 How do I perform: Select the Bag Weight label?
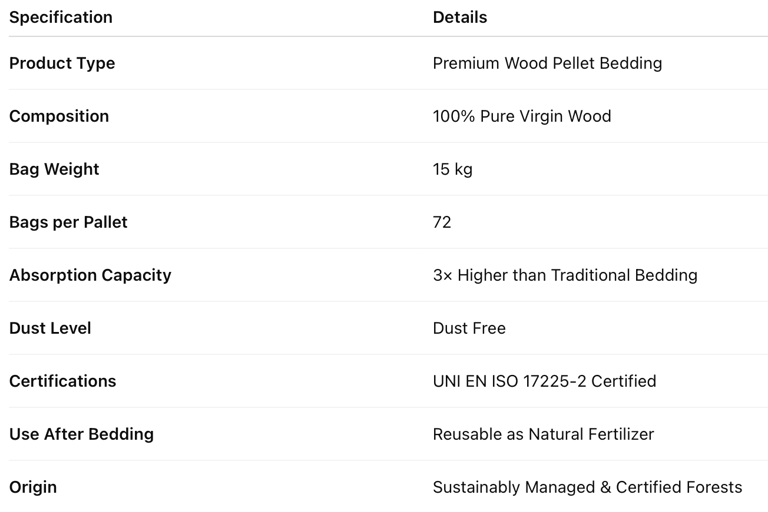coord(54,169)
